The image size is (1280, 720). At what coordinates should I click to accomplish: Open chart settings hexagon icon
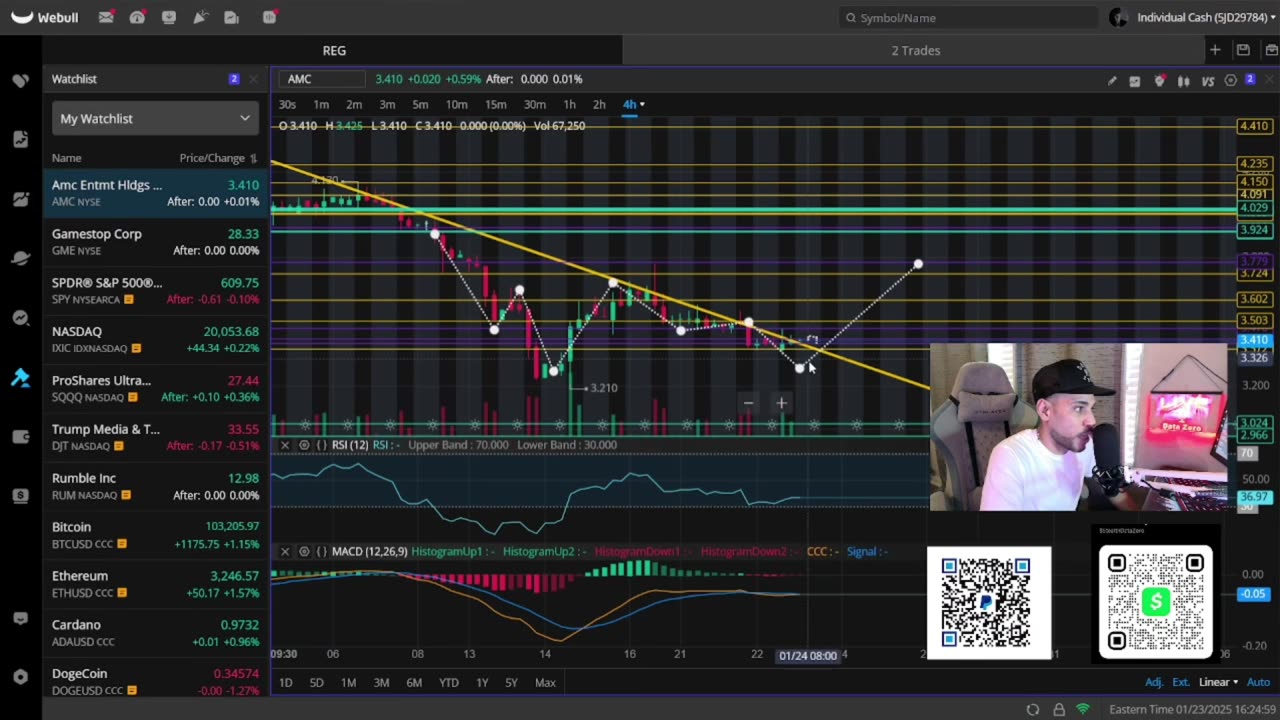(x=1231, y=80)
